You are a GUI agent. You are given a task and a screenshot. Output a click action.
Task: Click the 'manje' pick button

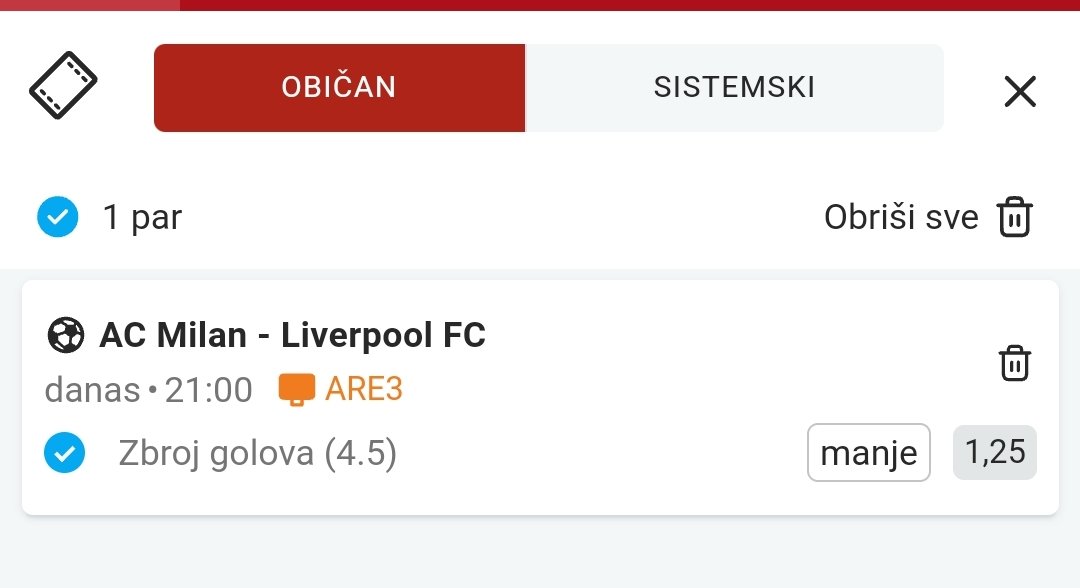(x=869, y=452)
